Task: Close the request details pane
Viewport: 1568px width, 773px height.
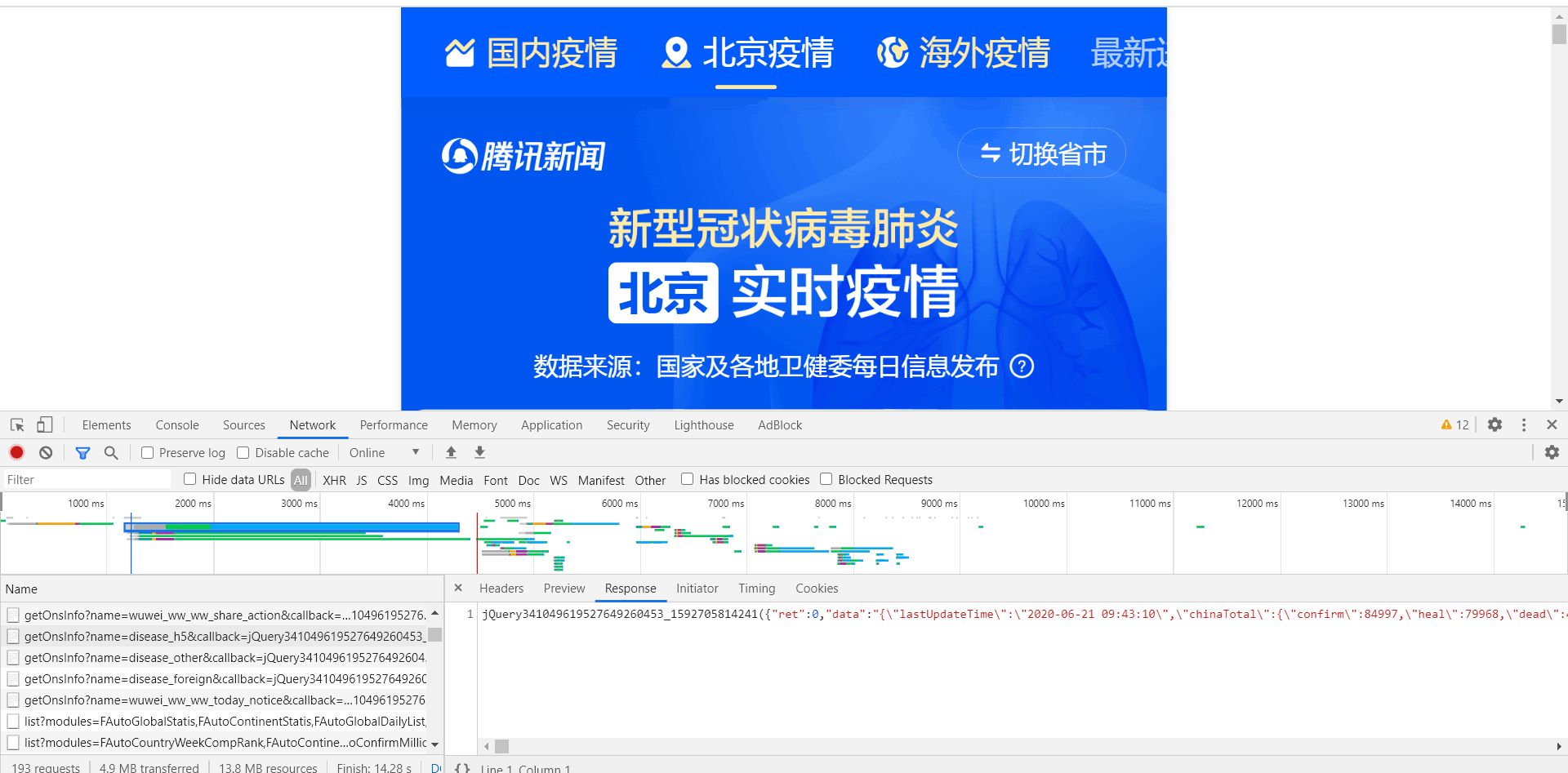Action: [458, 588]
